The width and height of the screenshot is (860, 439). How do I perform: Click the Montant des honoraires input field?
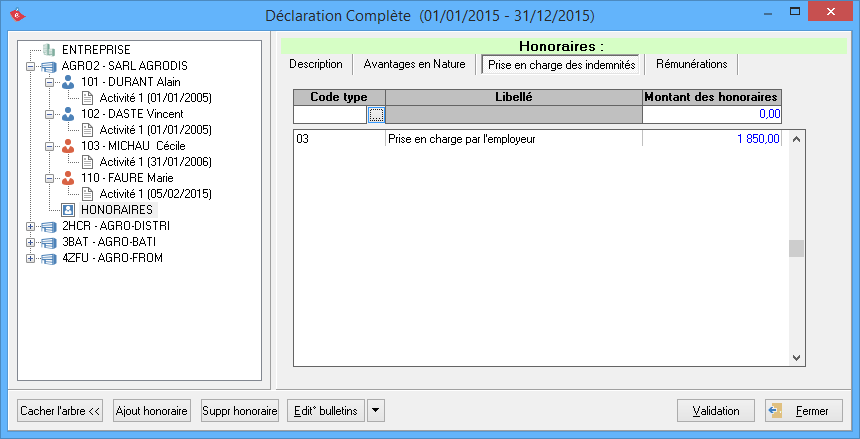[711, 115]
